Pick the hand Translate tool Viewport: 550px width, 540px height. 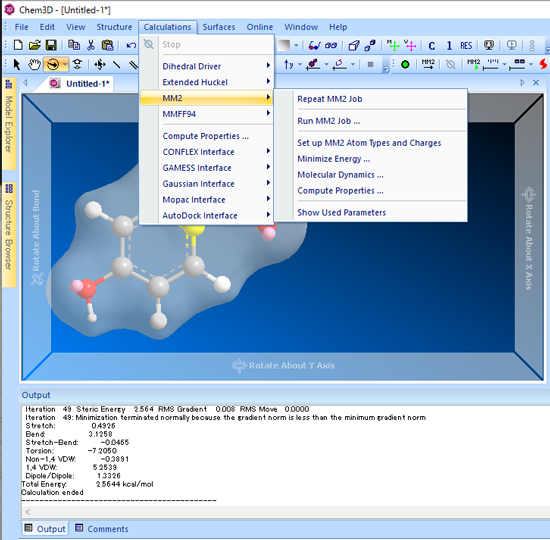click(34, 65)
